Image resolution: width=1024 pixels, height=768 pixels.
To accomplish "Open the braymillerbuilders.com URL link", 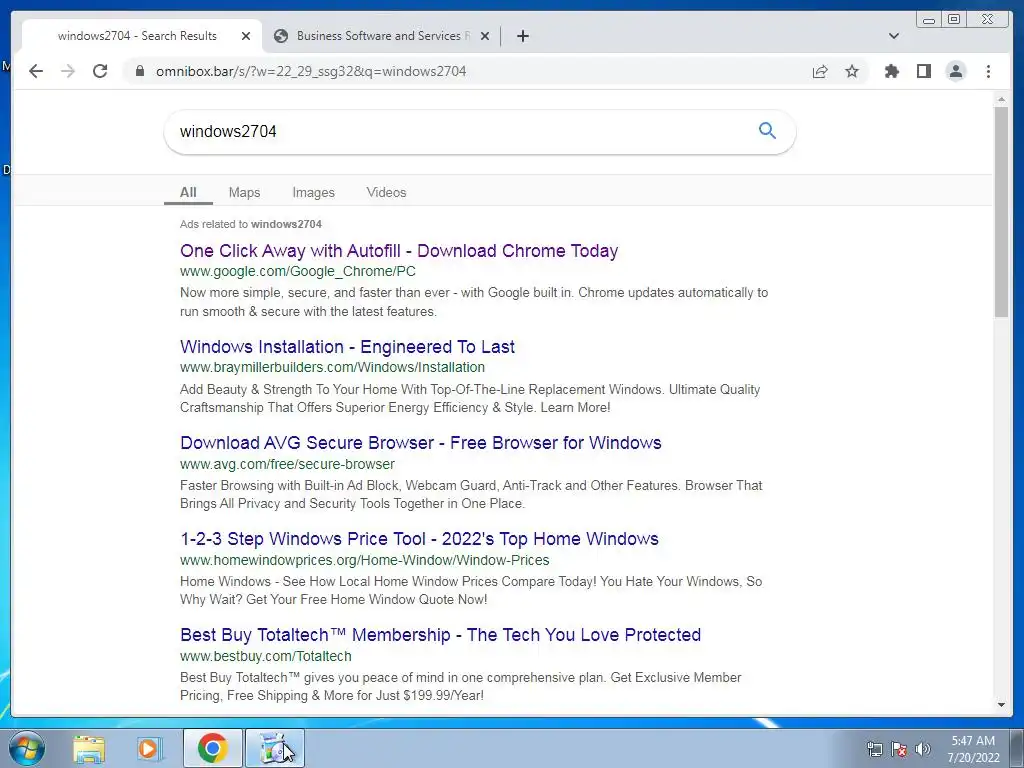I will pos(332,367).
